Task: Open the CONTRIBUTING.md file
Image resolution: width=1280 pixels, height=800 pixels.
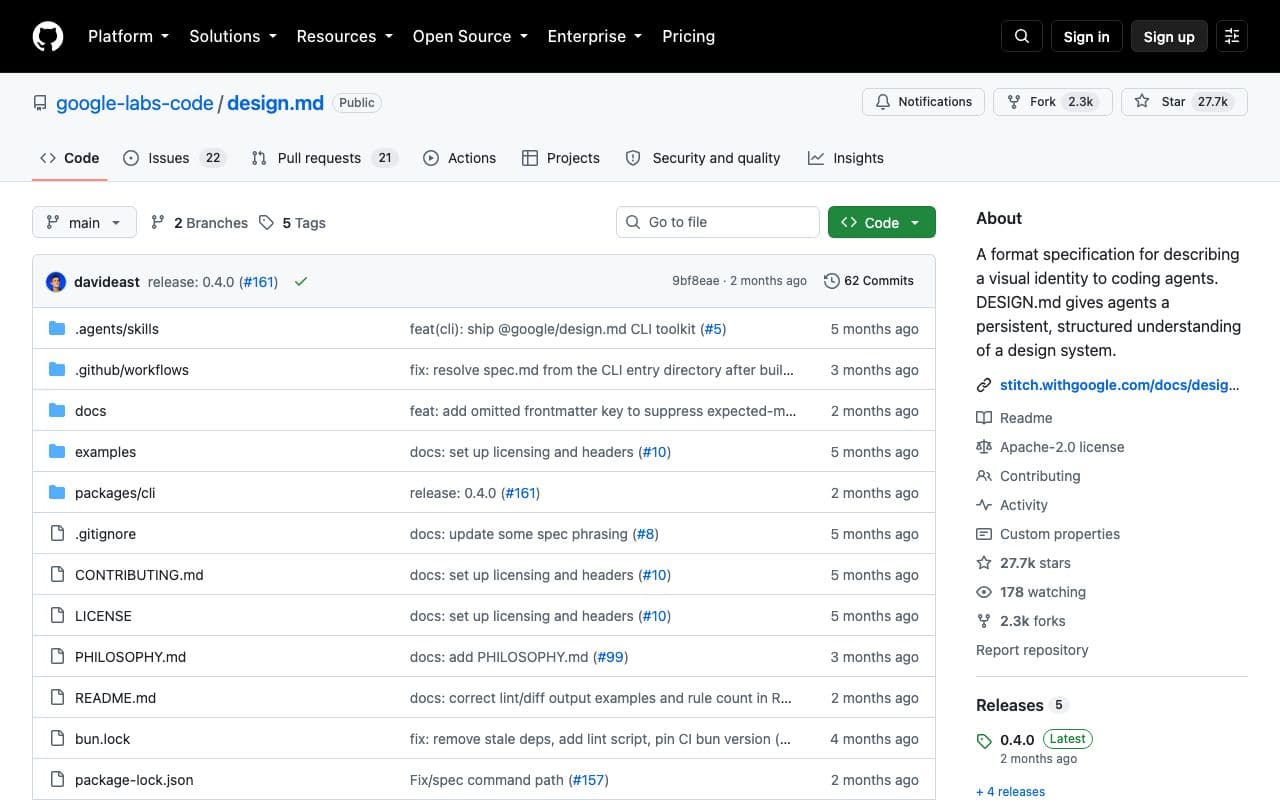Action: (x=139, y=575)
